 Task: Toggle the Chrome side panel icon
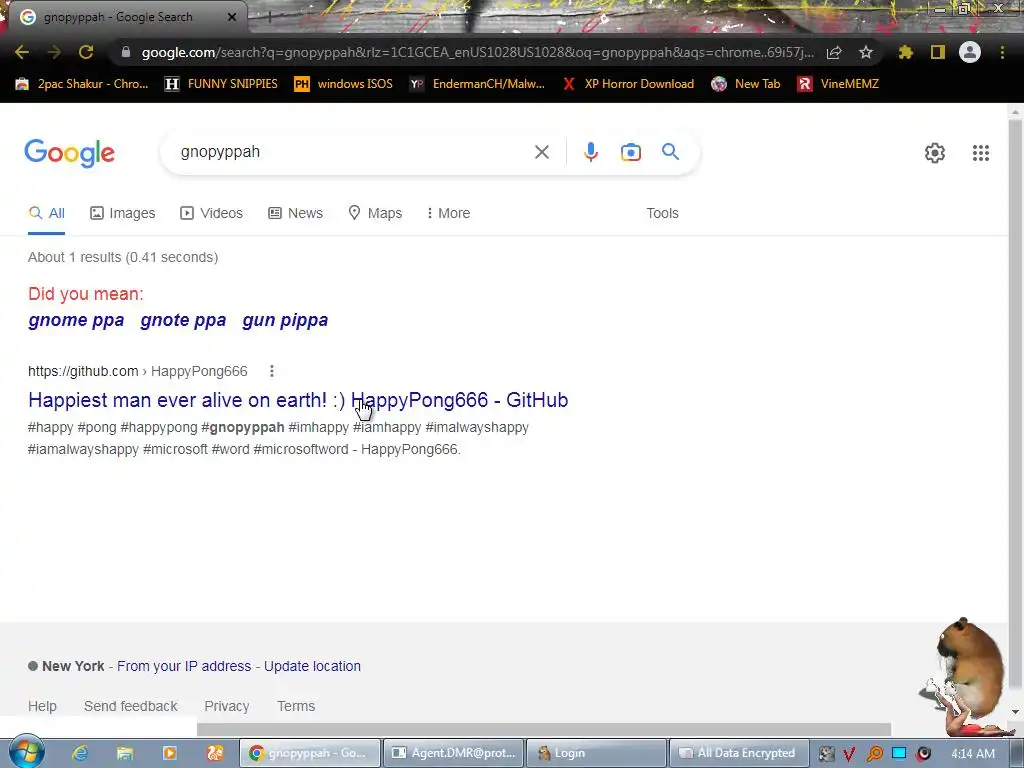tap(938, 52)
